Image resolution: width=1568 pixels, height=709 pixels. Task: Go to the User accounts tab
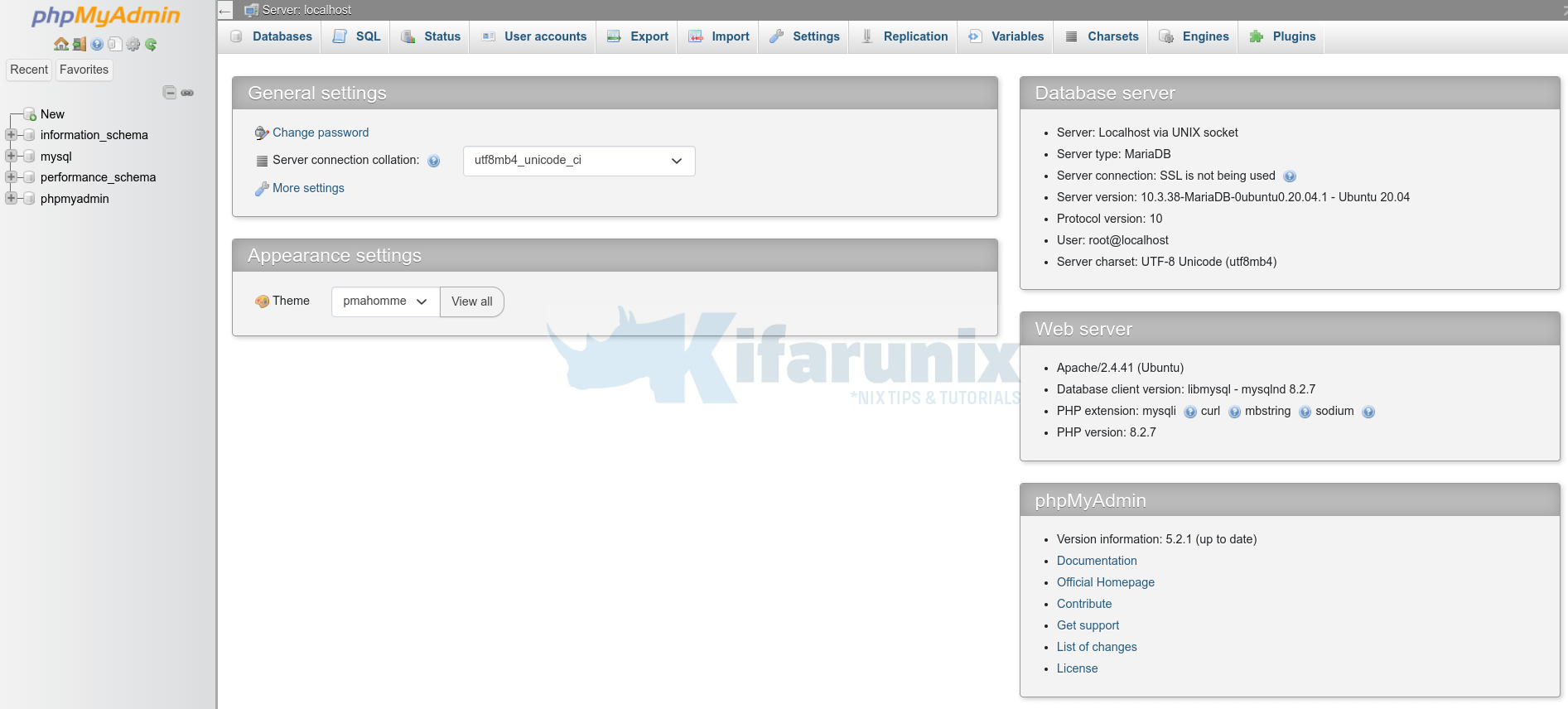533,36
